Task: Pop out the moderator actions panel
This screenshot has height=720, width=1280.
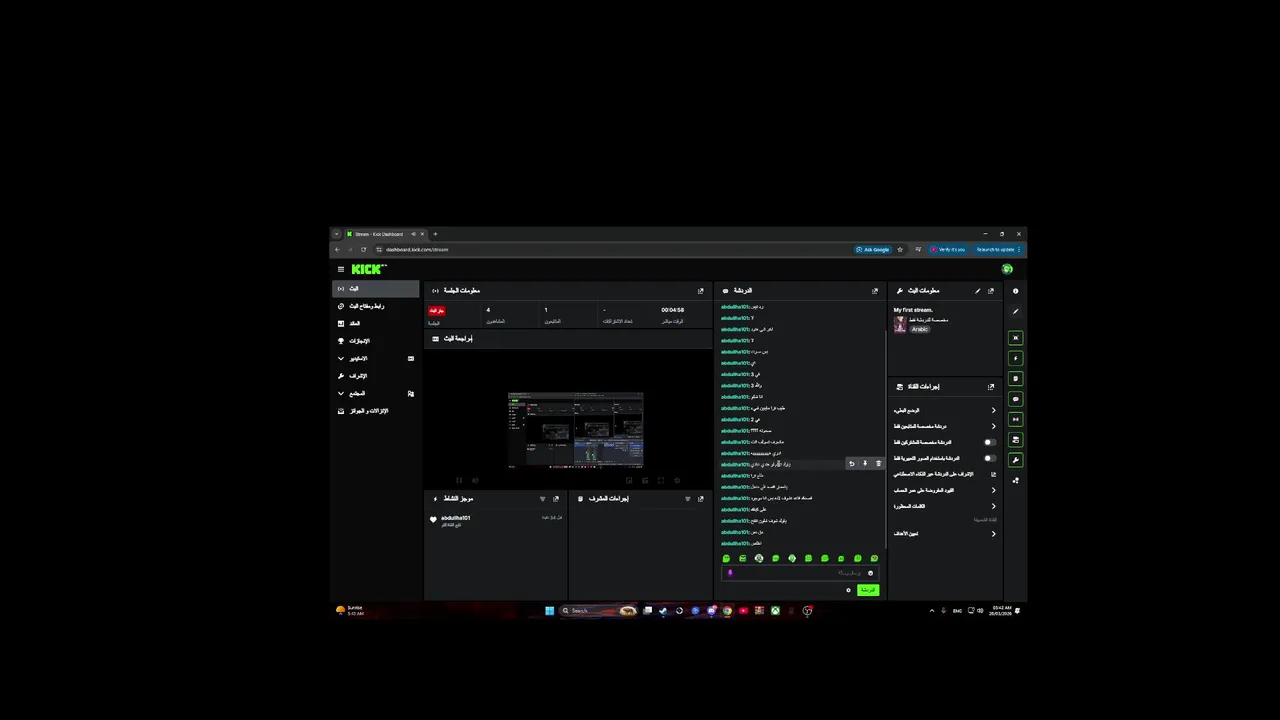Action: 700,499
